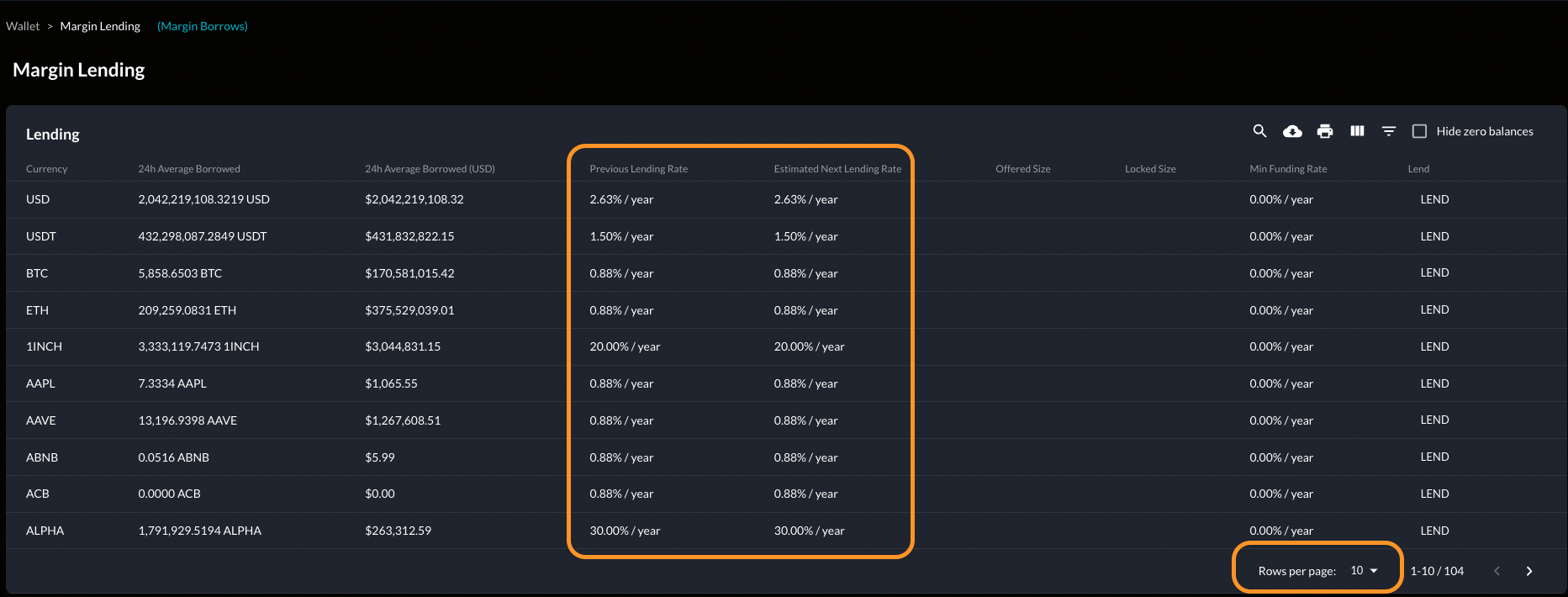Select Margin Lending breadcrumb
1568x597 pixels.
[x=100, y=26]
